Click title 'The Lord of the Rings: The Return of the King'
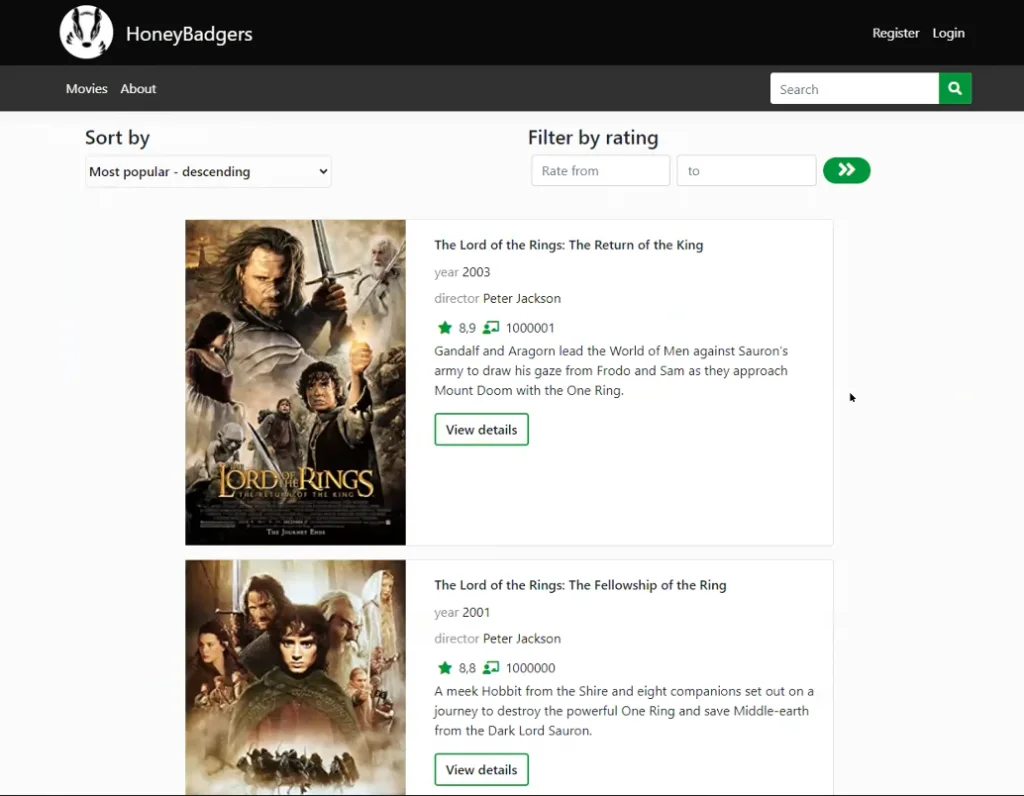Screen dimensions: 1024x796 coord(569,245)
